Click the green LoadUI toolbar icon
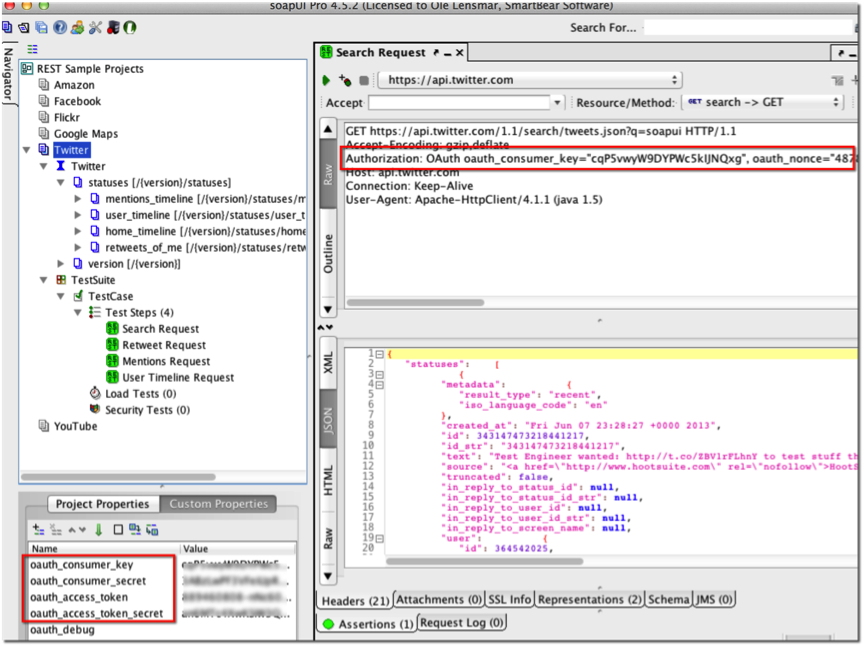Screen dimensions: 865x647 click(x=130, y=27)
